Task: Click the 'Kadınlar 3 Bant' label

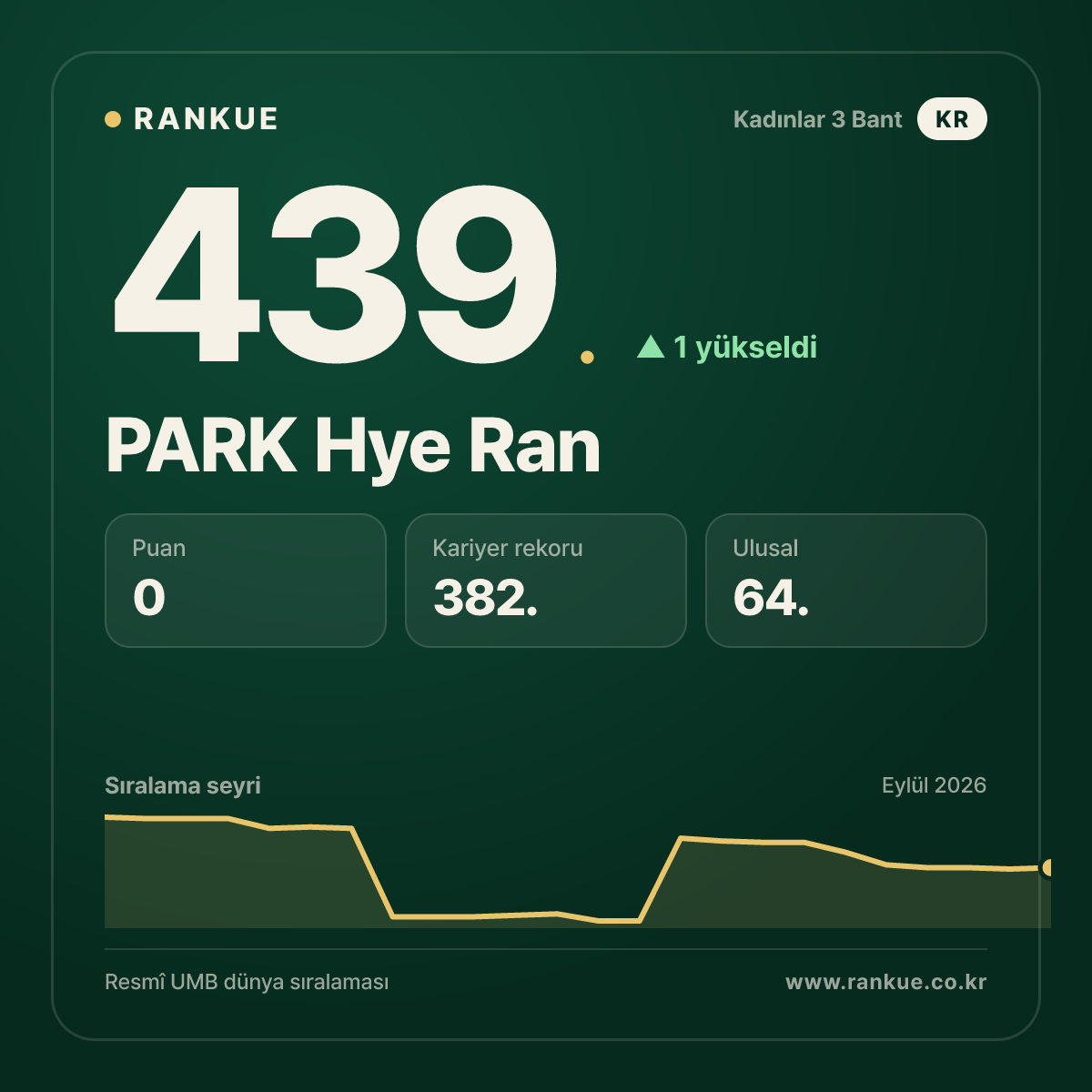Action: coord(817,119)
